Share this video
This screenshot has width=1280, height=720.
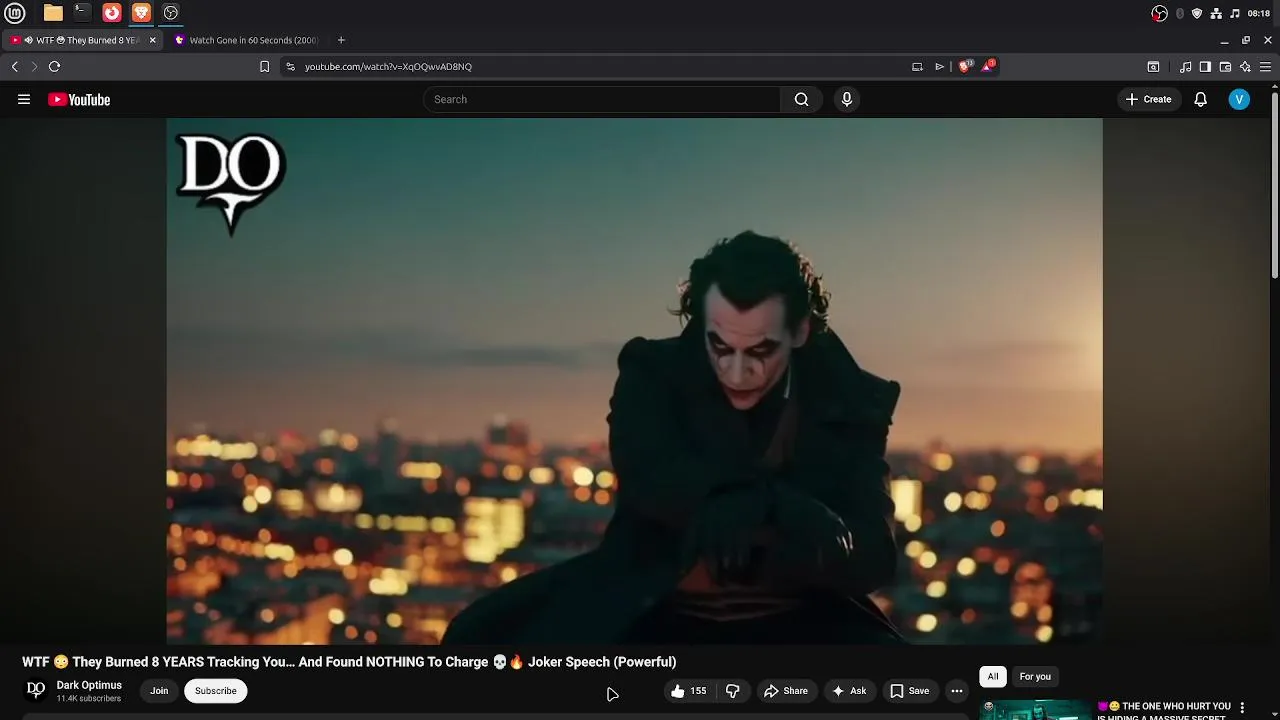coord(786,691)
